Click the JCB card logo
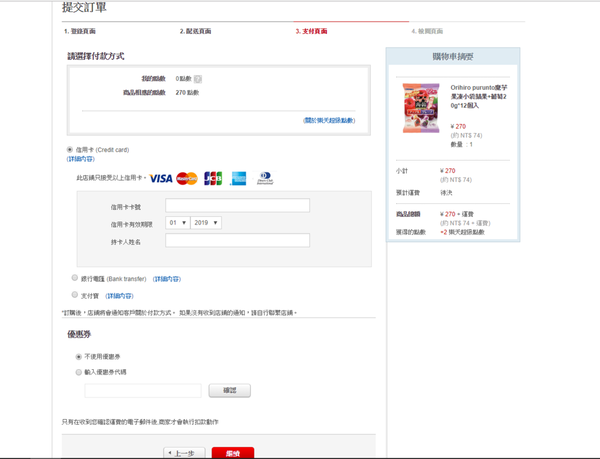This screenshot has height=459, width=600. point(212,179)
